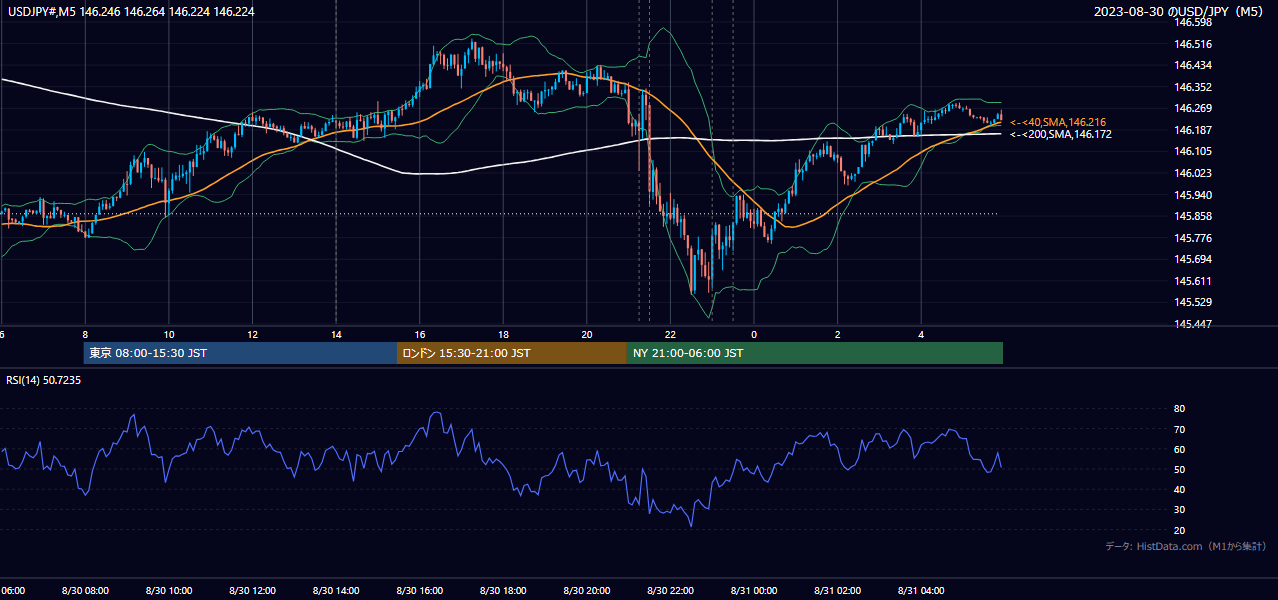Click price axis label 145.529

[1193, 302]
